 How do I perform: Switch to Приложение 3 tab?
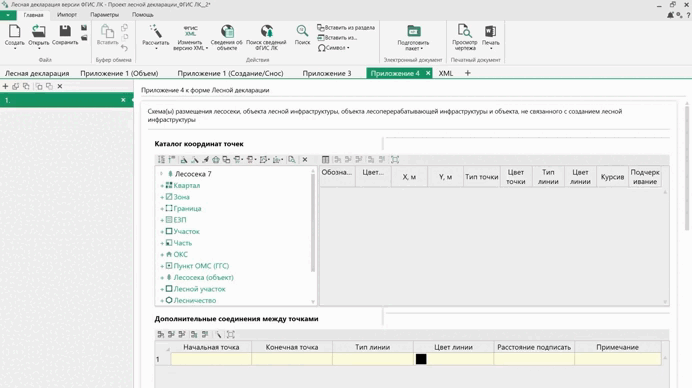coord(327,73)
